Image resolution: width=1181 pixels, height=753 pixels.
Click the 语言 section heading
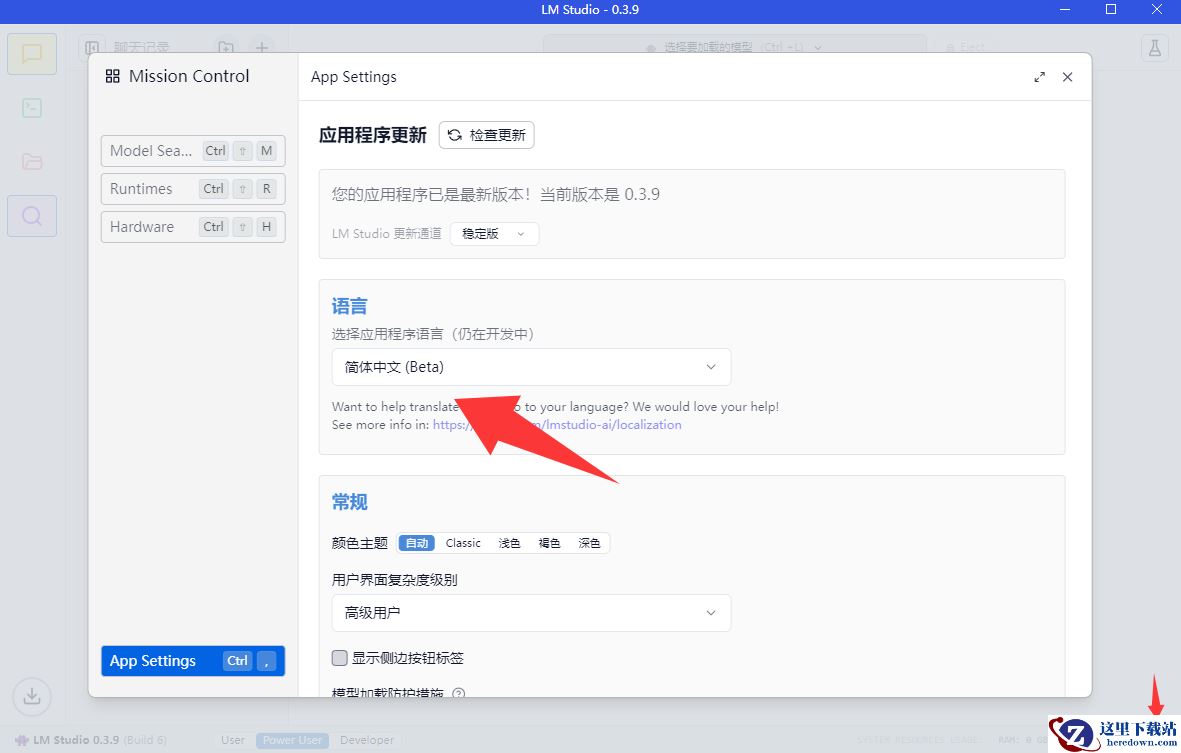pyautogui.click(x=349, y=306)
